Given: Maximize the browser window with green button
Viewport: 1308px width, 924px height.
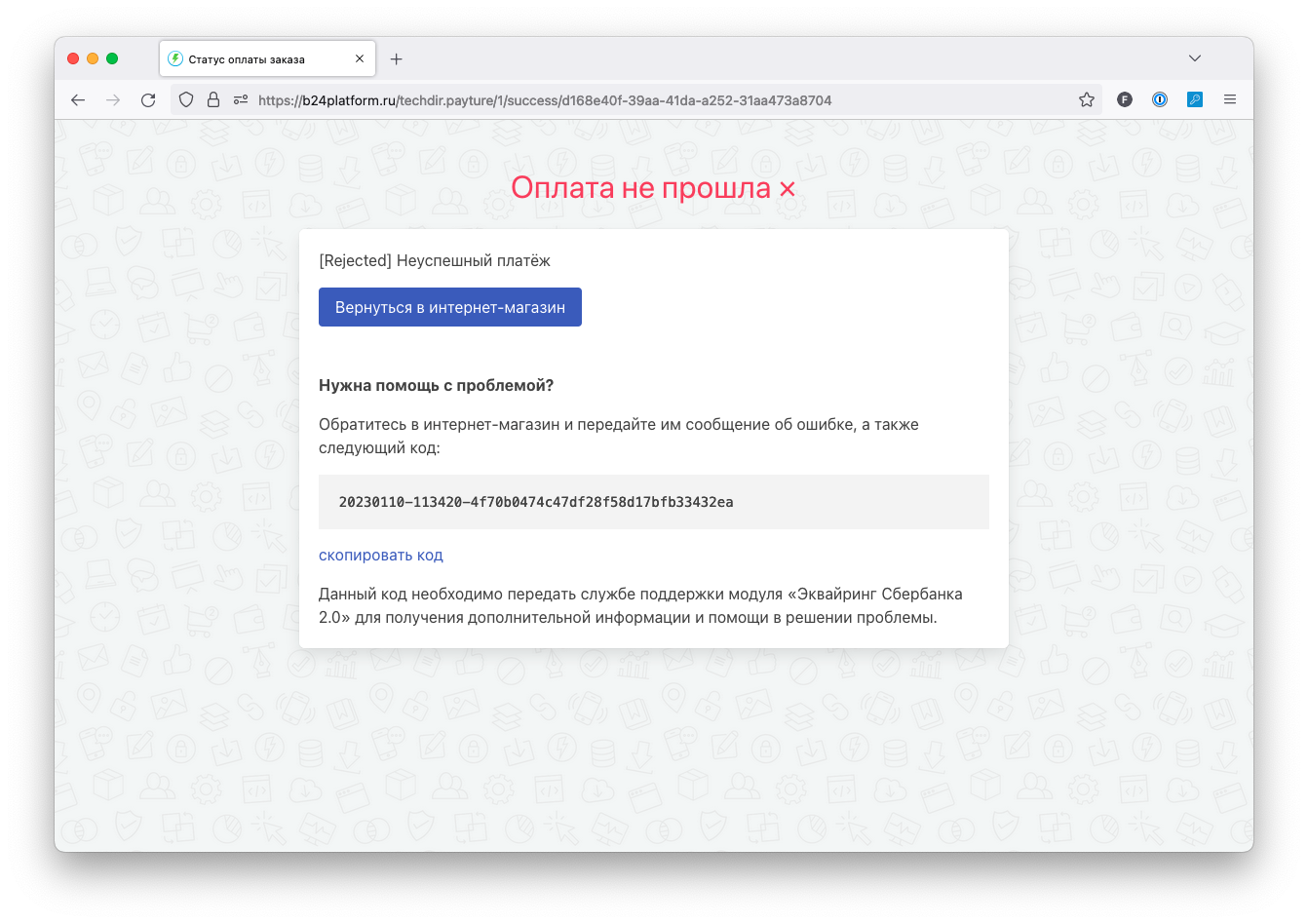Looking at the screenshot, I should click(x=112, y=58).
